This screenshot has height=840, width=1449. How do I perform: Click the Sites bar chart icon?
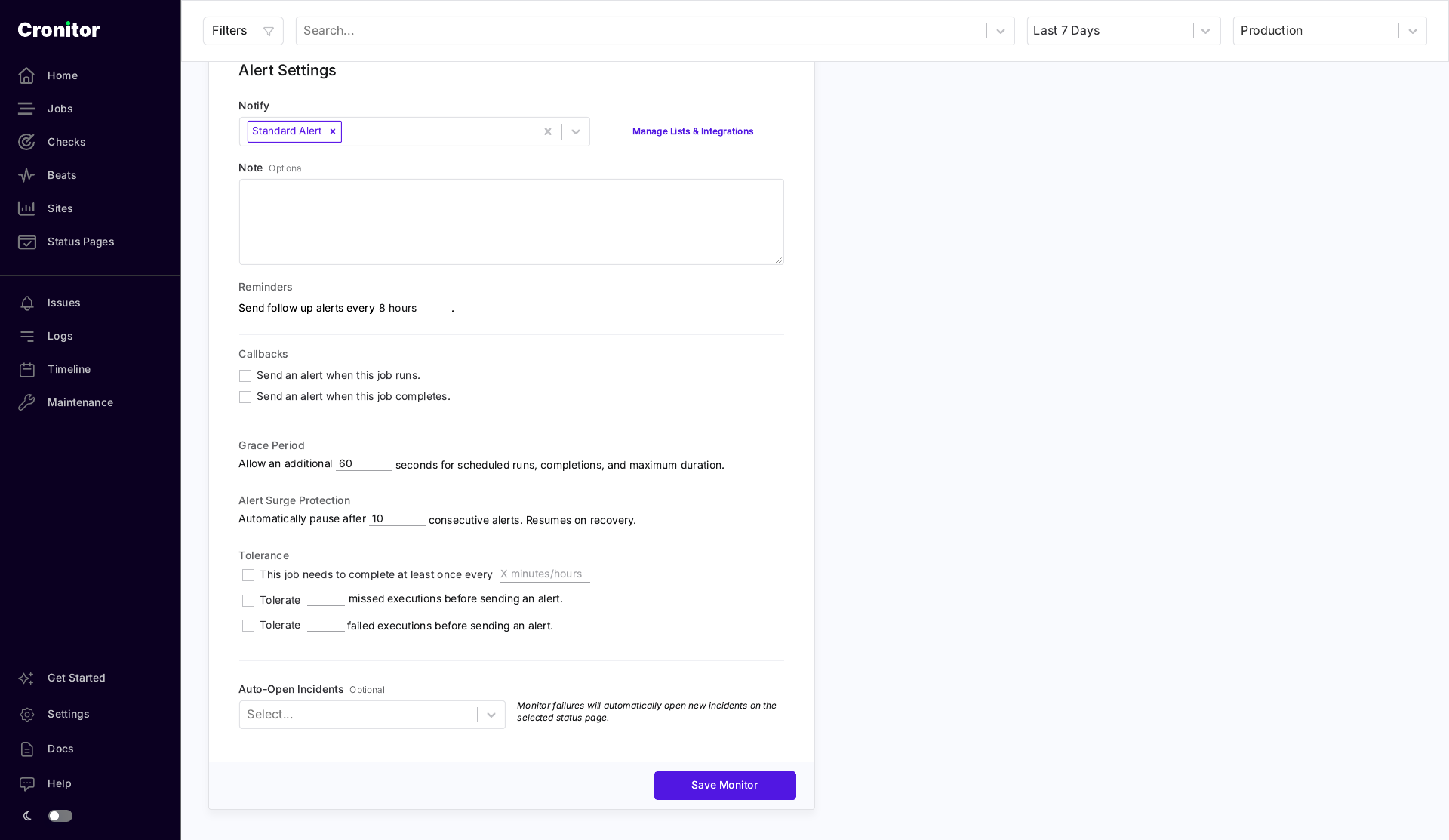26,208
